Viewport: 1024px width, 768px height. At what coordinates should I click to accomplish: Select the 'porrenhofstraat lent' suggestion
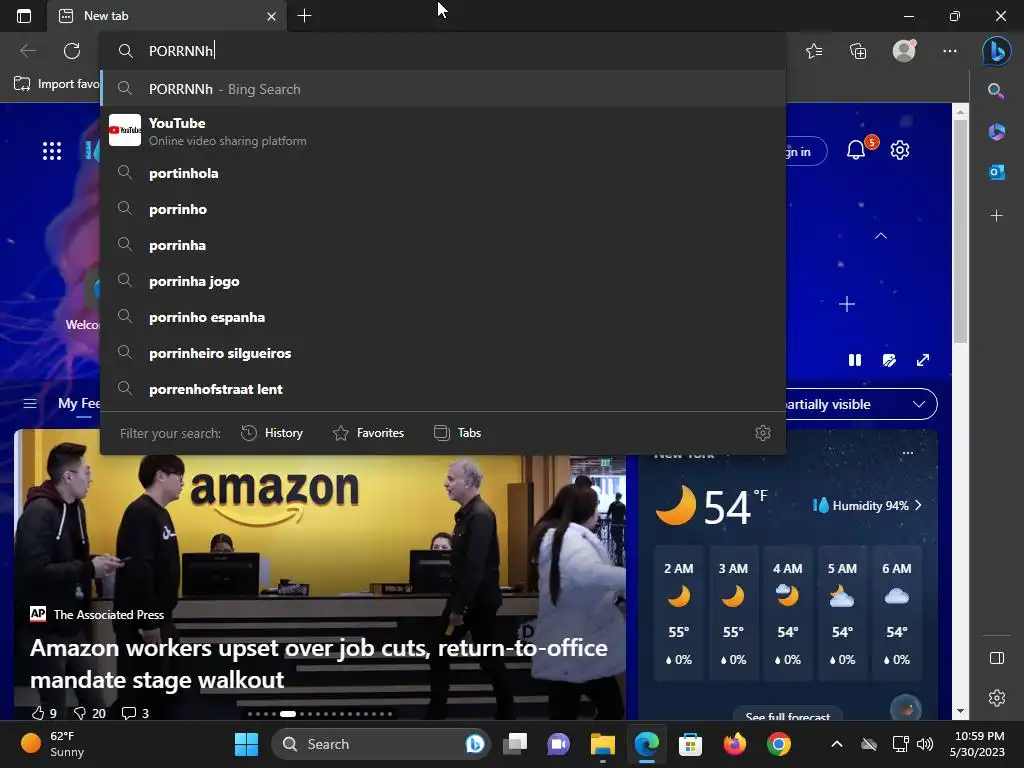(x=443, y=389)
